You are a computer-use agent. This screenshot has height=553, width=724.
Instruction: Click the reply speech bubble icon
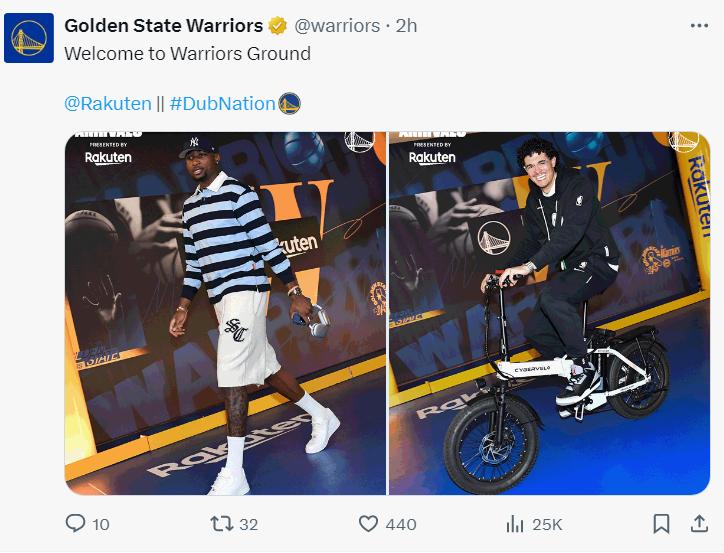75,523
